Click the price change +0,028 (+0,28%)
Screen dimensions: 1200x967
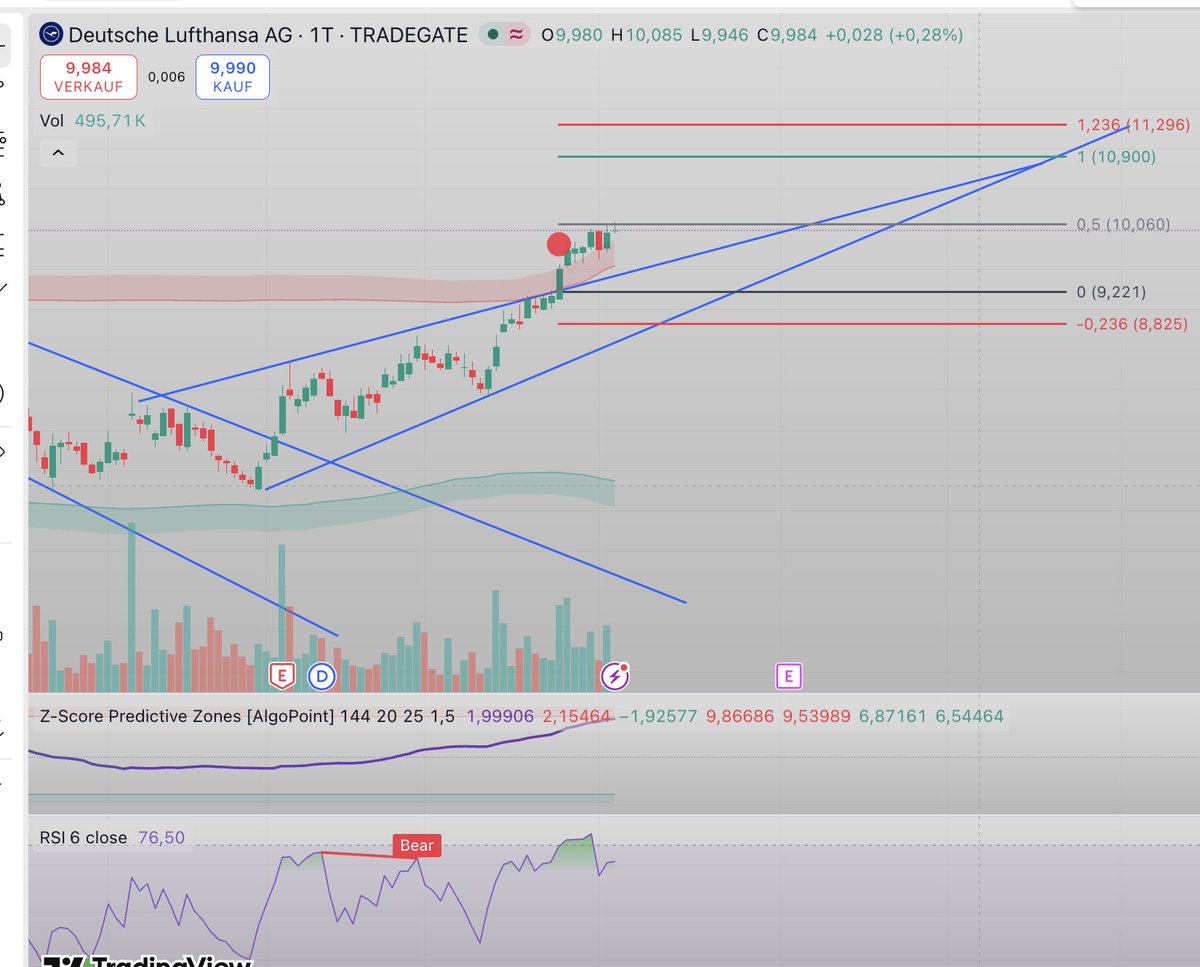click(893, 35)
